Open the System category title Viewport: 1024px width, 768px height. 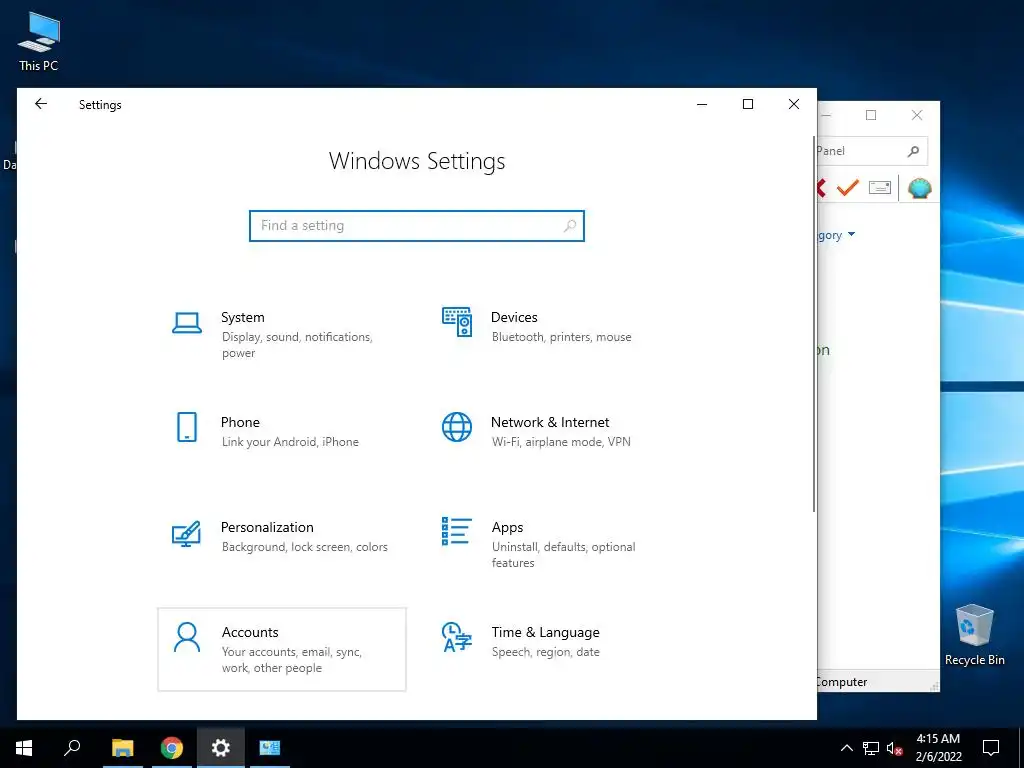242,317
